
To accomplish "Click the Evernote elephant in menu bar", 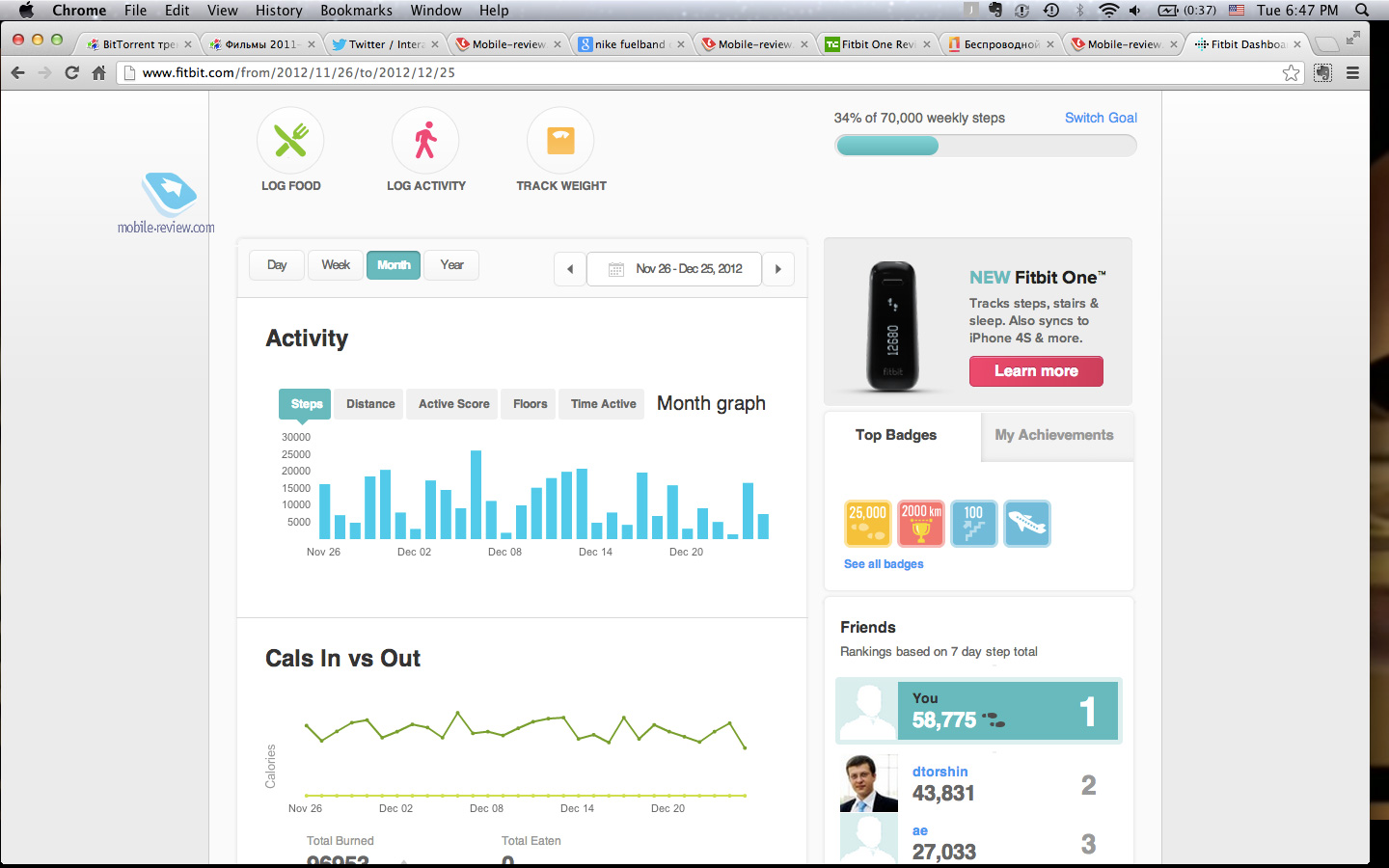I will pos(995,11).
